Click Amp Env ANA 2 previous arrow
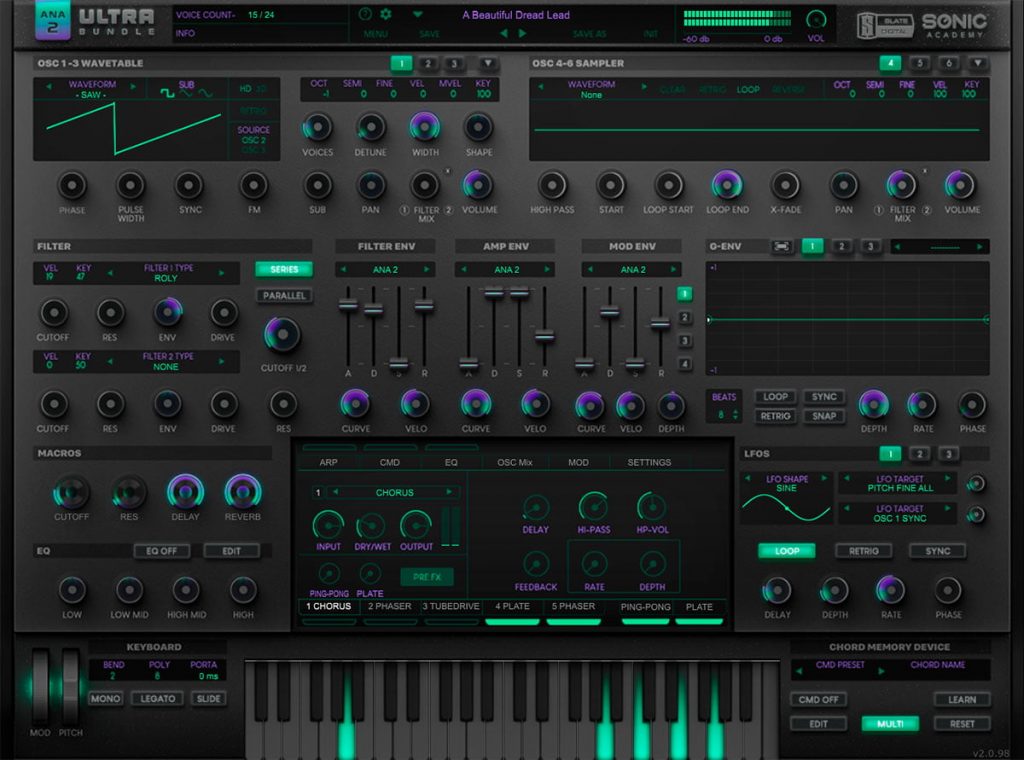The height and width of the screenshot is (760, 1024). [464, 269]
